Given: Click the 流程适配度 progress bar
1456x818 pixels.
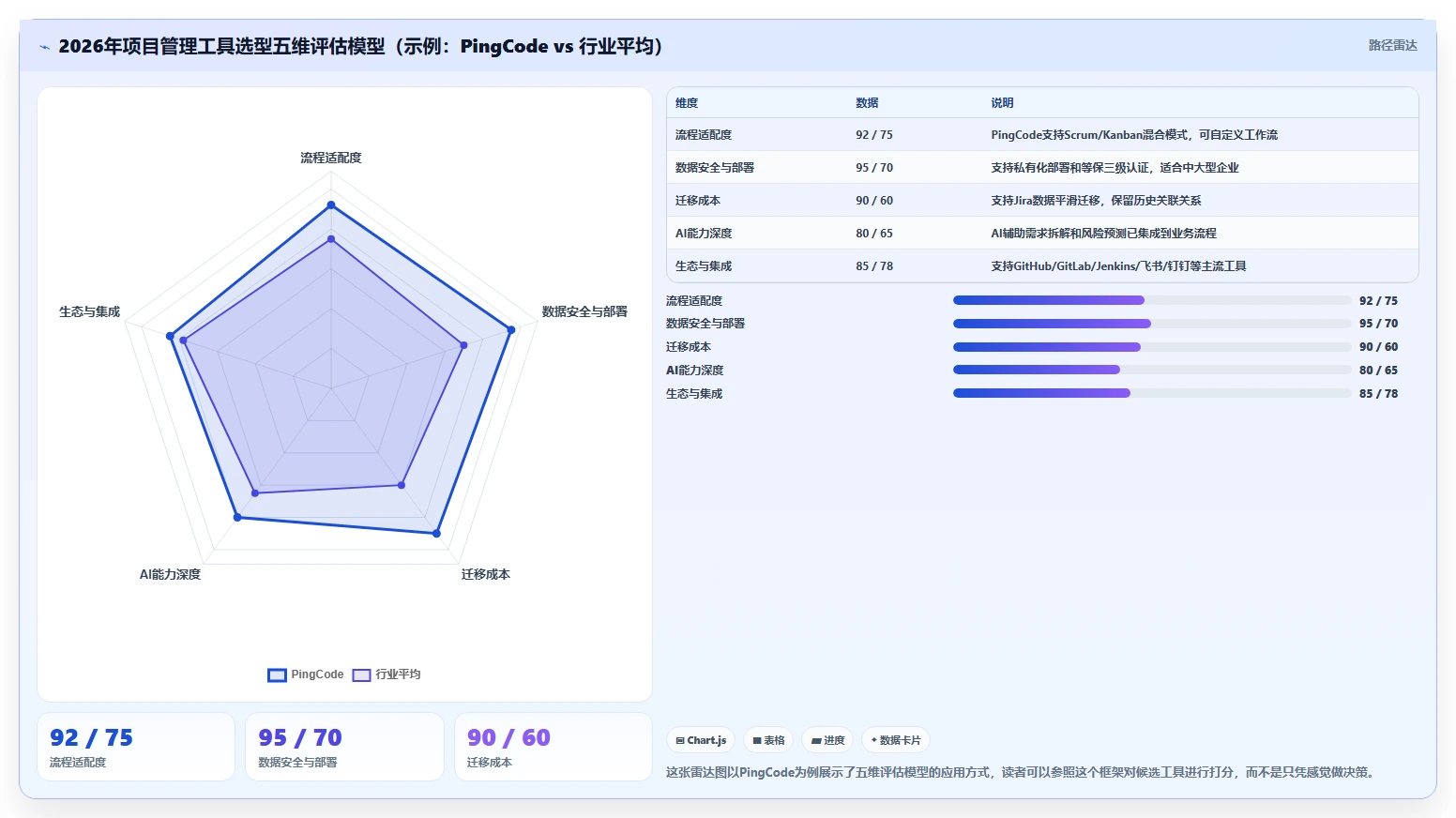Looking at the screenshot, I should [1152, 300].
